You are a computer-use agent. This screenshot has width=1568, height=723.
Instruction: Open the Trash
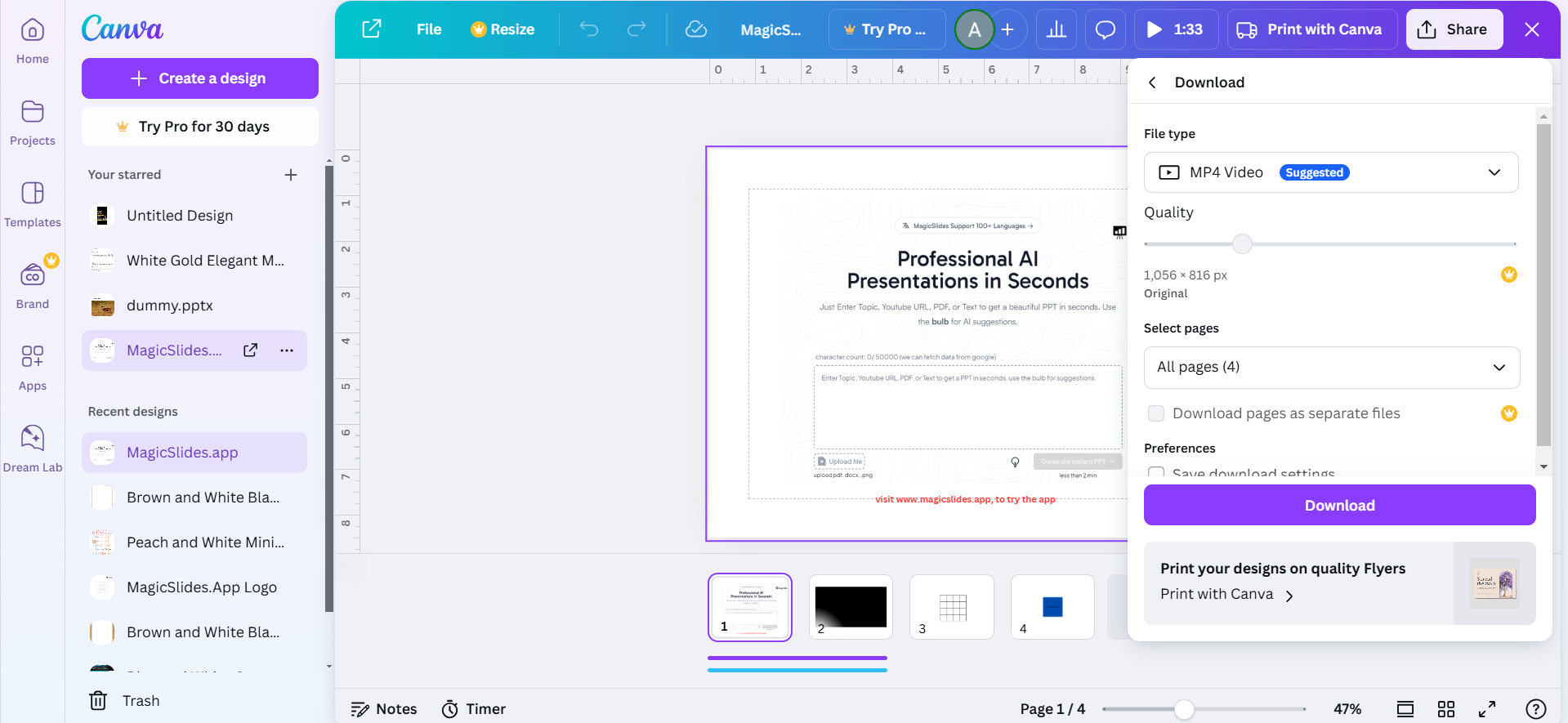click(x=125, y=701)
